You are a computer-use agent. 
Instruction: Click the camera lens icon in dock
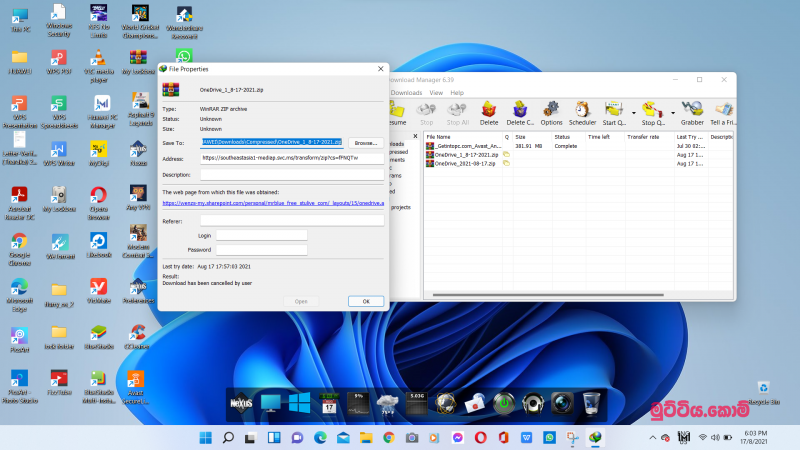(x=562, y=404)
